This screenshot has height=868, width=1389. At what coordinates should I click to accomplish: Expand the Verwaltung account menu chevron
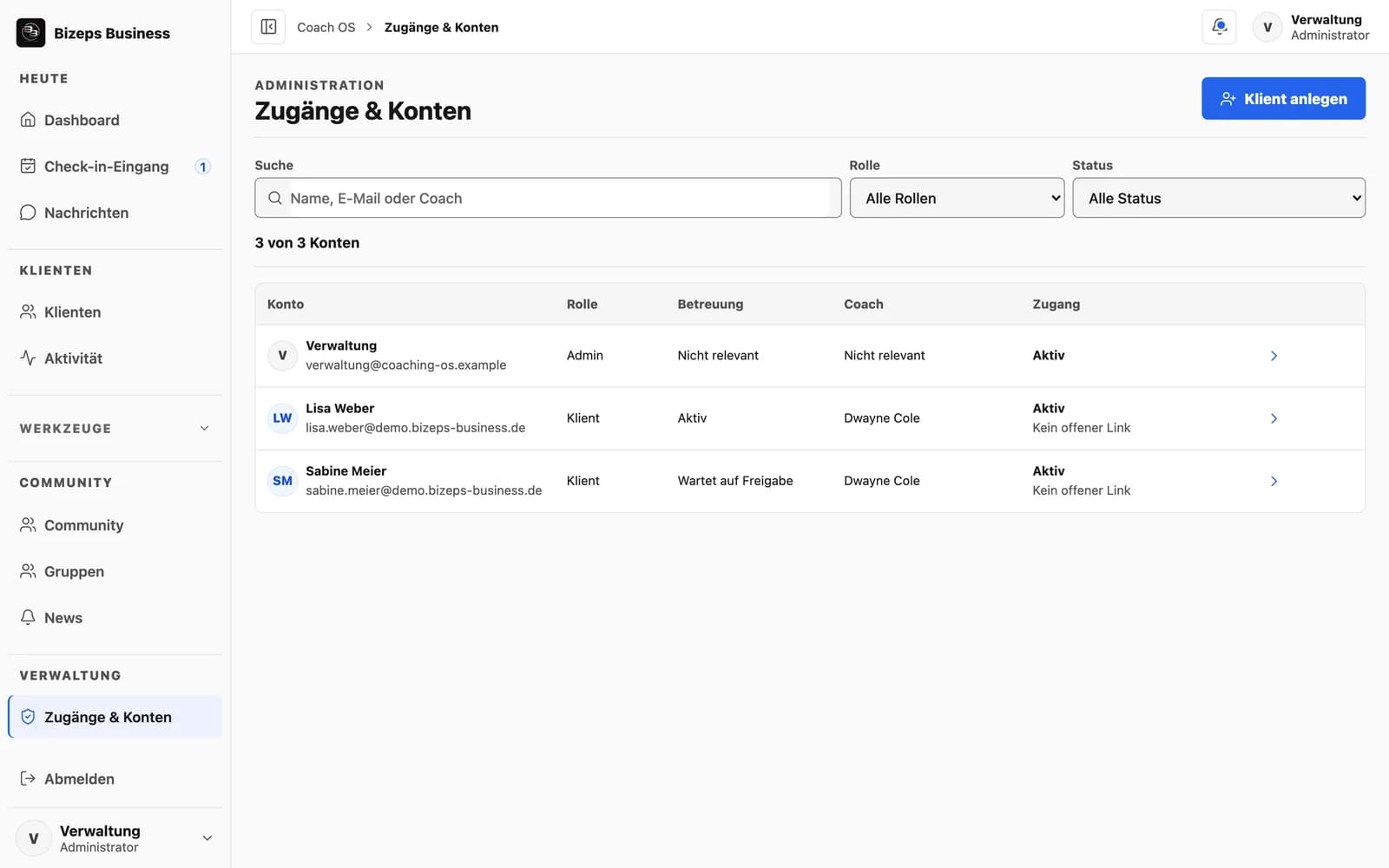click(207, 838)
